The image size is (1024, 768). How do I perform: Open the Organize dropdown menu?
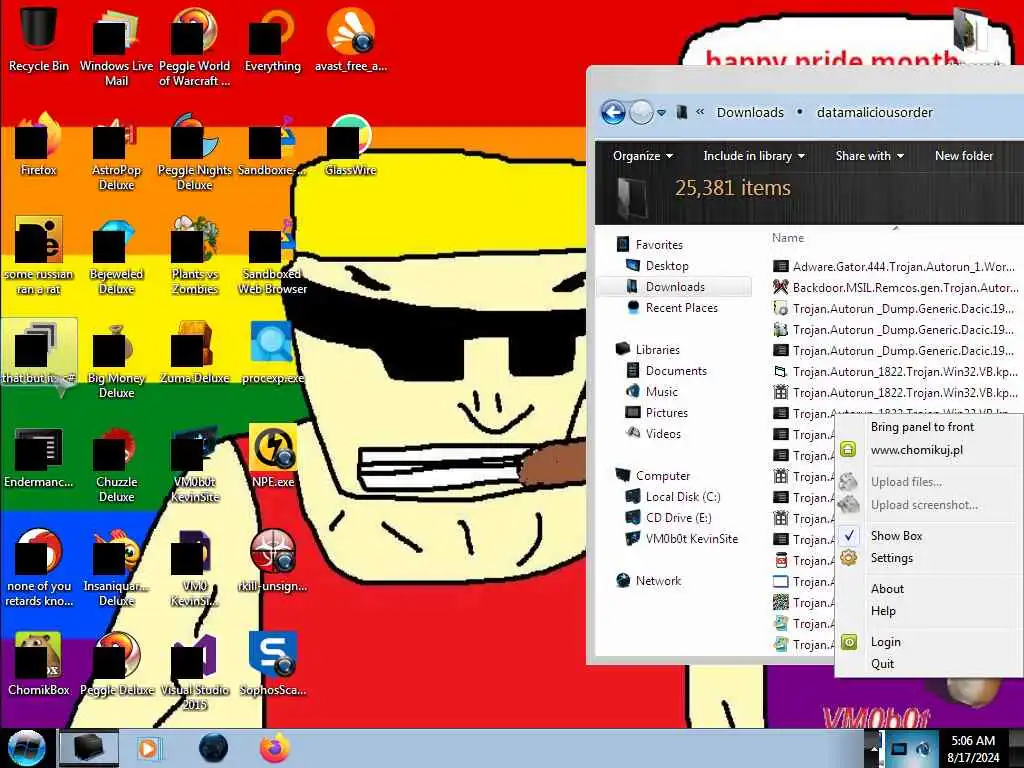point(643,156)
